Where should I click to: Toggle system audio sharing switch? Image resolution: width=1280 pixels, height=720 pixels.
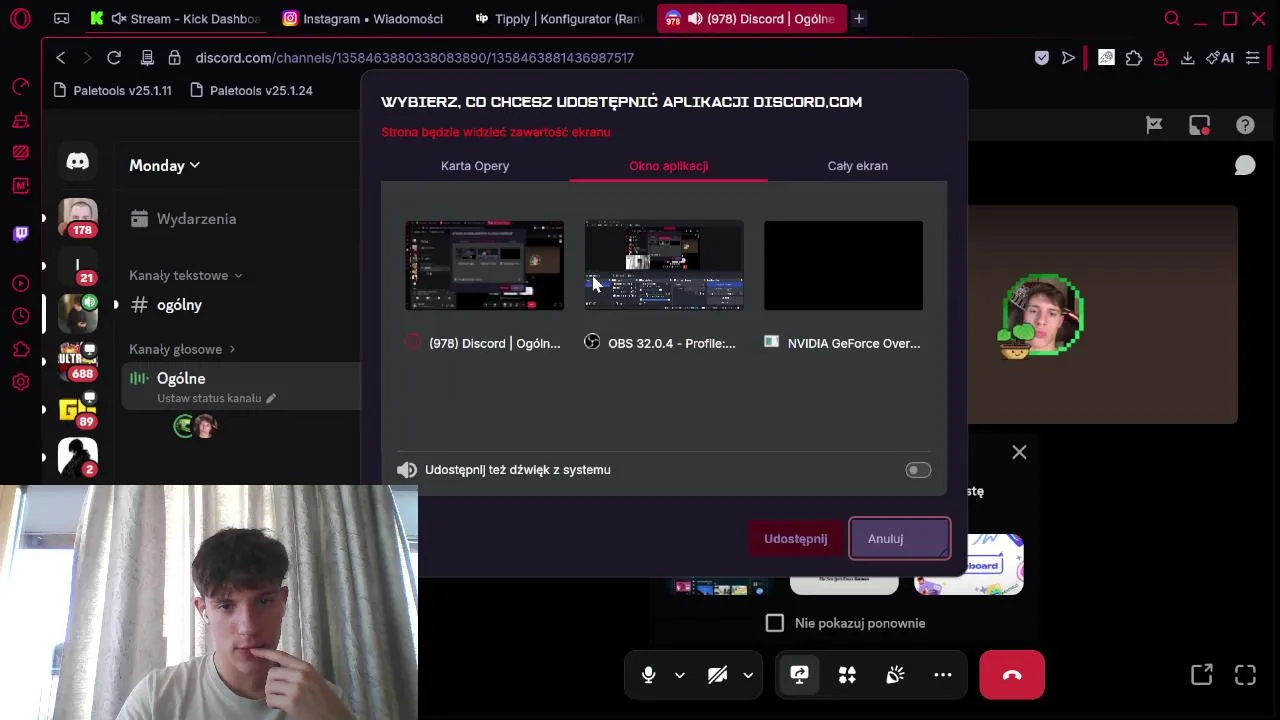click(918, 470)
